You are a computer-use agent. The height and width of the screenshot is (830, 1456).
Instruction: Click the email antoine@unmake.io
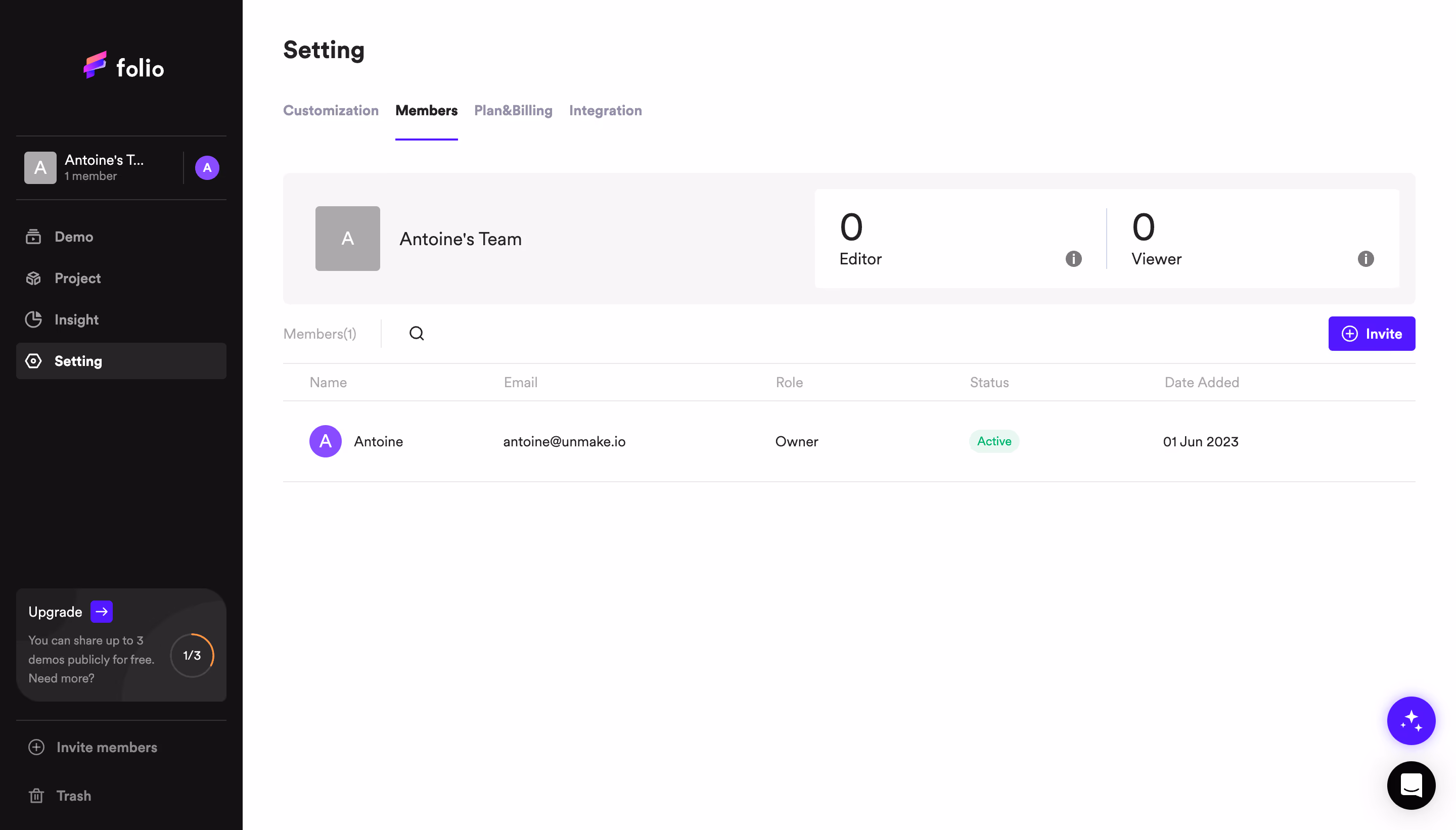(x=564, y=442)
